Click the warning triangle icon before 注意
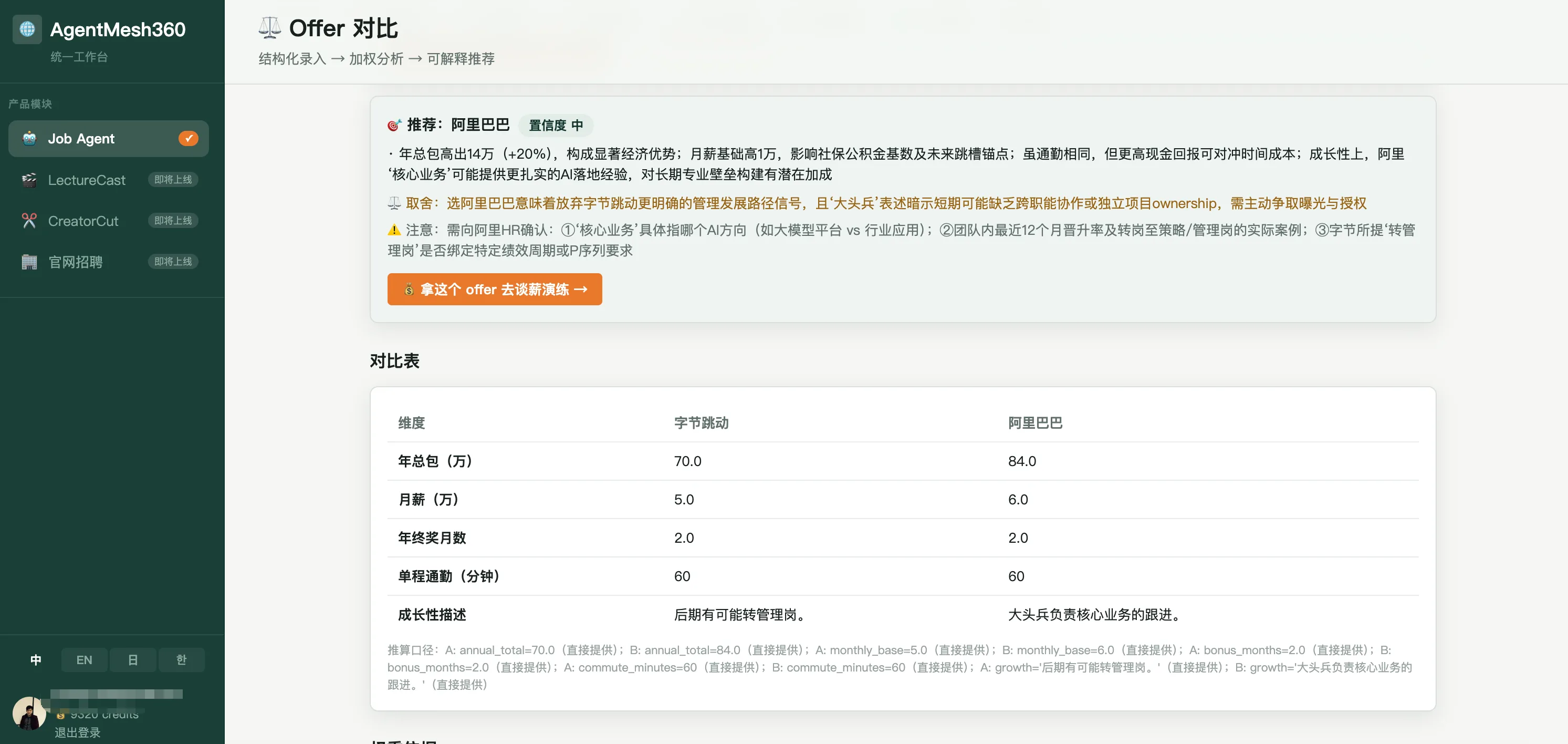The width and height of the screenshot is (1568, 744). 394,230
